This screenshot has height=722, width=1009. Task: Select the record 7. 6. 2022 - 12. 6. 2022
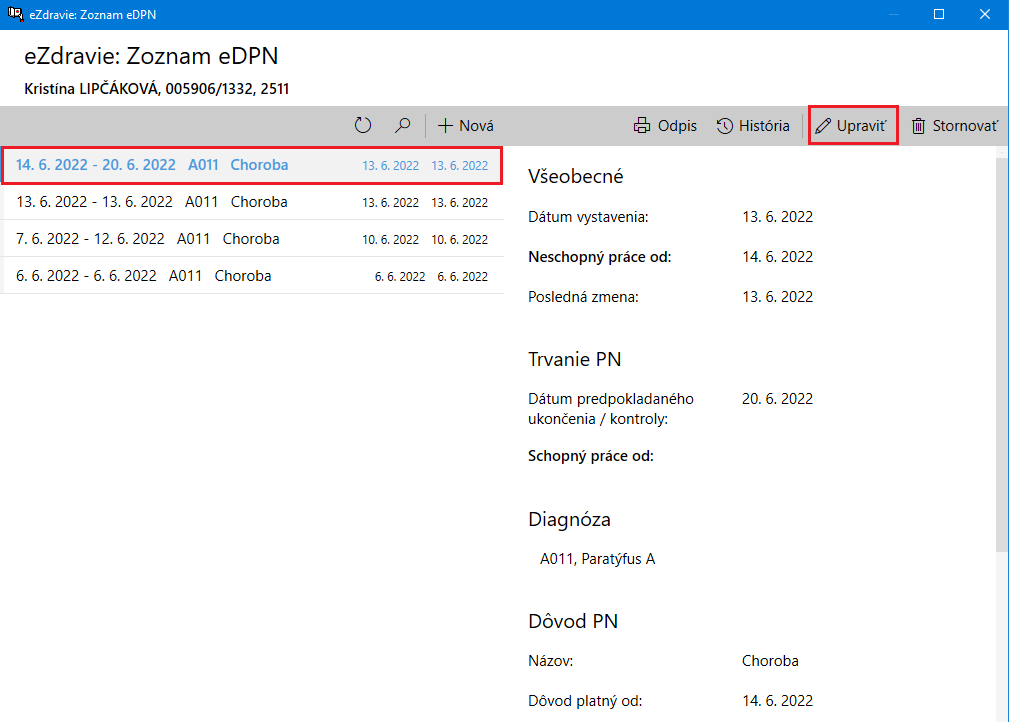tap(150, 238)
